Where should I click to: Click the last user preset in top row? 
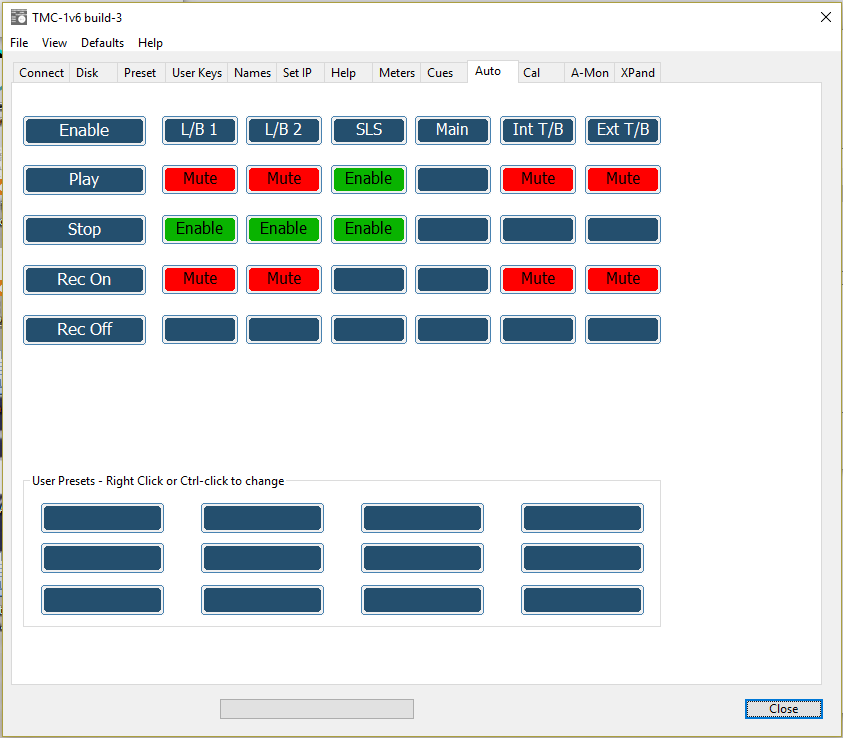pyautogui.click(x=582, y=518)
